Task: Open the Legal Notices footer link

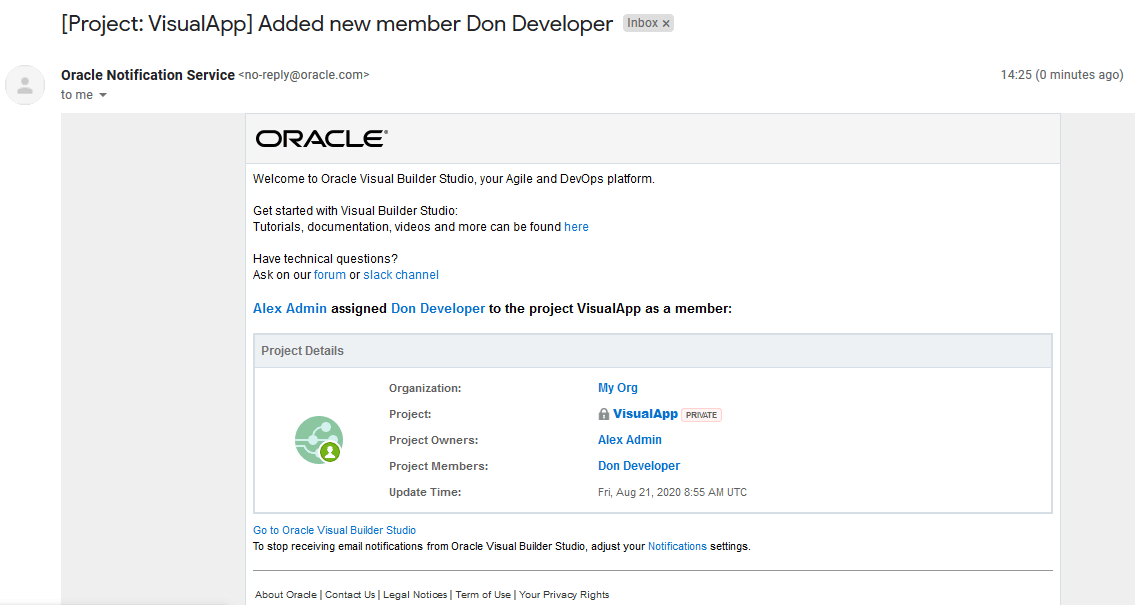Action: 415,595
